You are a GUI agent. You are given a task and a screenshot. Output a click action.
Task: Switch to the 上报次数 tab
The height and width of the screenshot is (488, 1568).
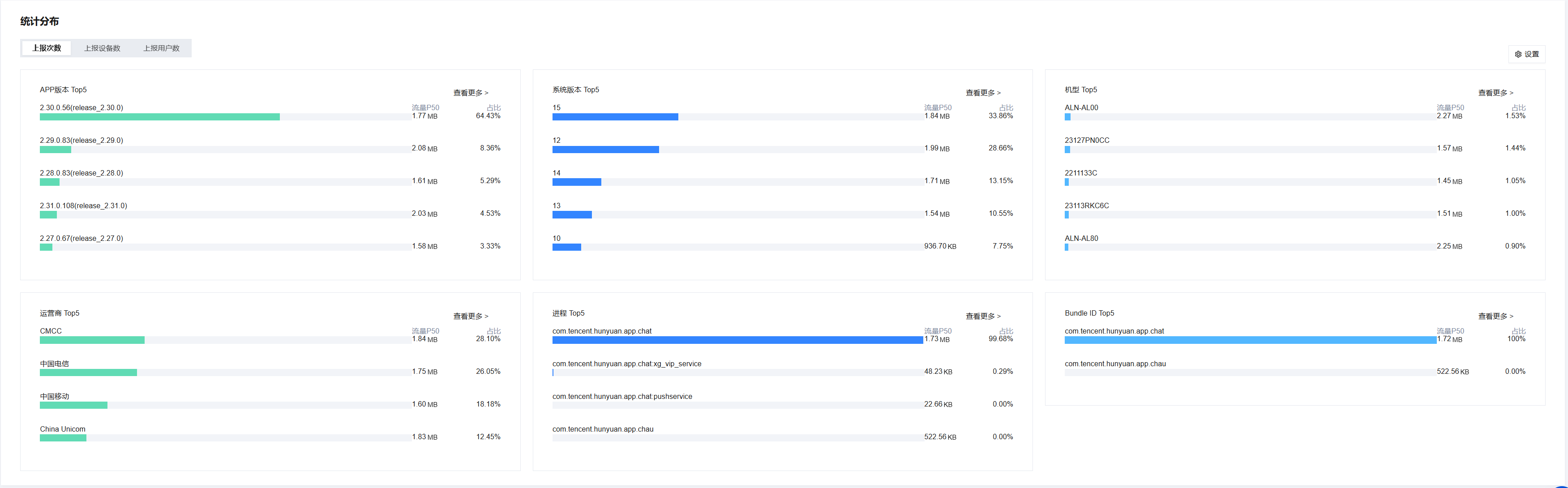point(47,48)
